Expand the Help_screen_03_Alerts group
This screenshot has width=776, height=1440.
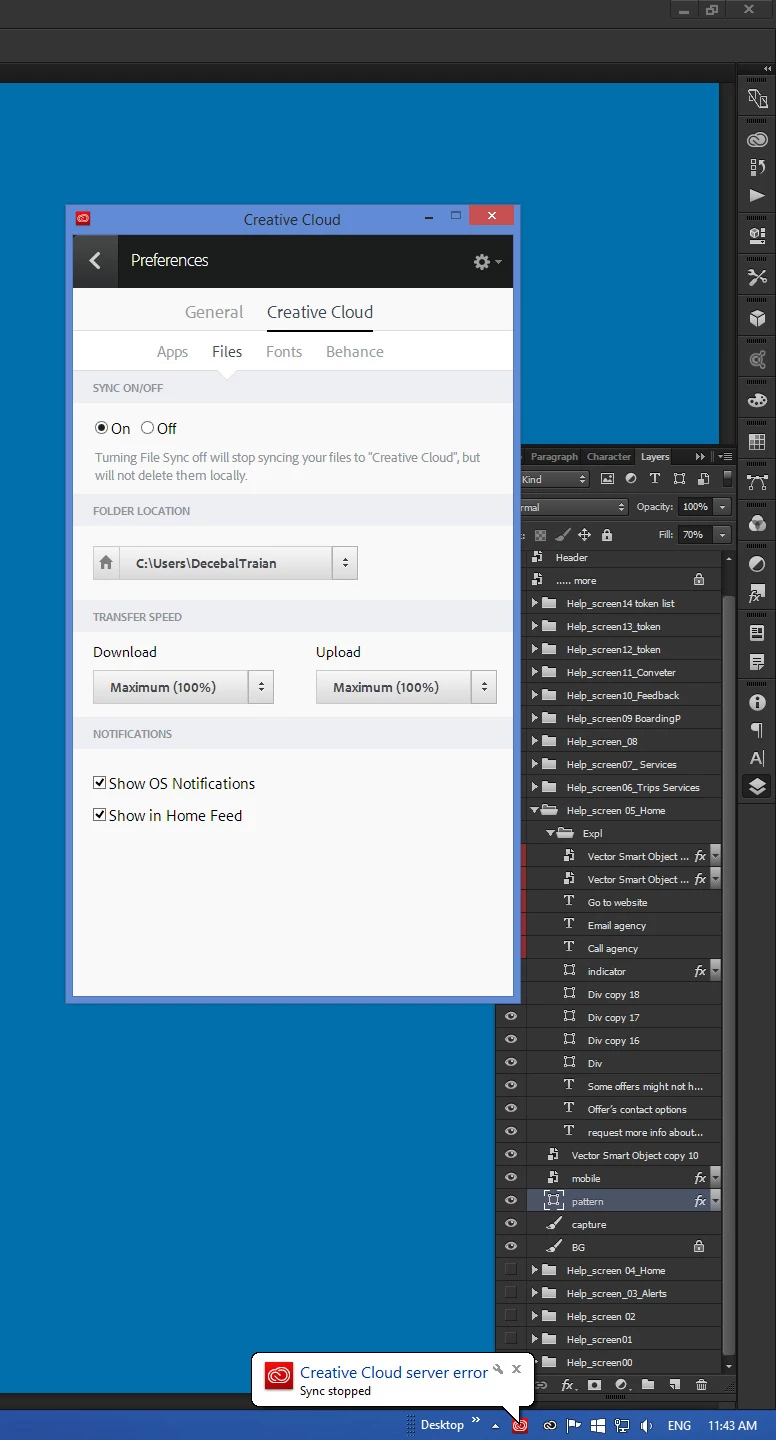coord(535,1293)
